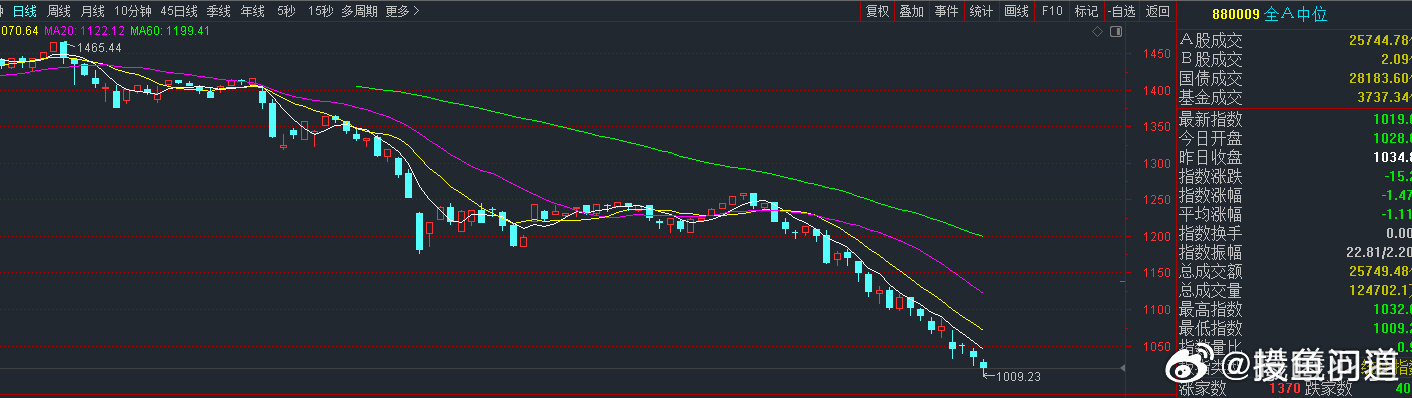
Task: Select the 10分钟 period tab
Action: pyautogui.click(x=133, y=11)
